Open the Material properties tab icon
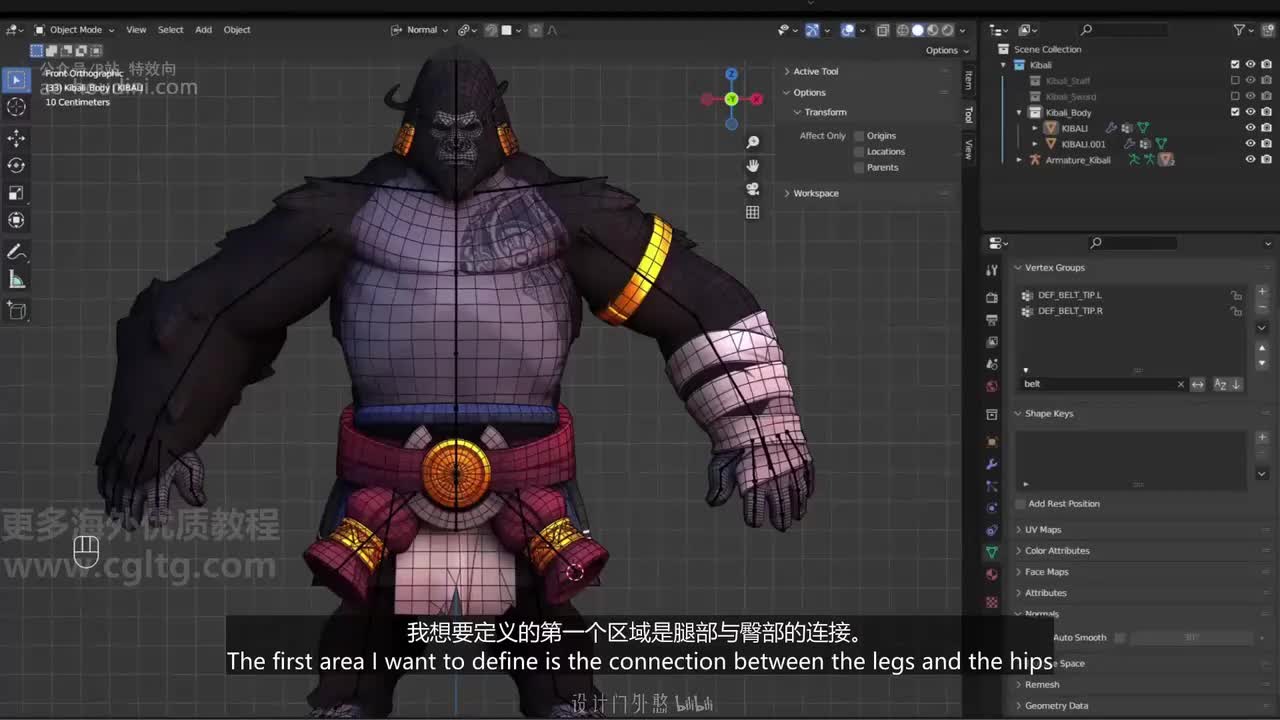 point(992,574)
